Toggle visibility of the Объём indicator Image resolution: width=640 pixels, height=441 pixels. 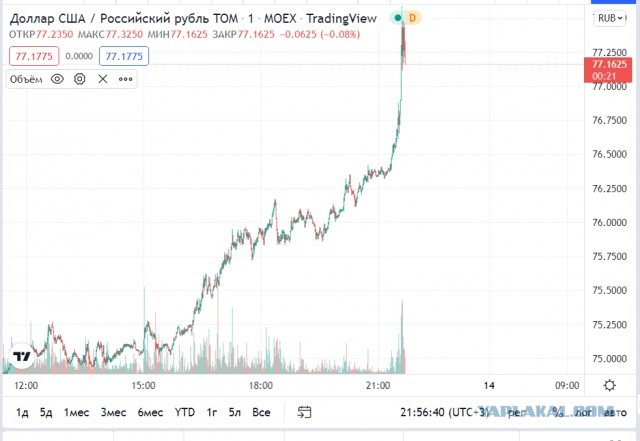(x=57, y=79)
